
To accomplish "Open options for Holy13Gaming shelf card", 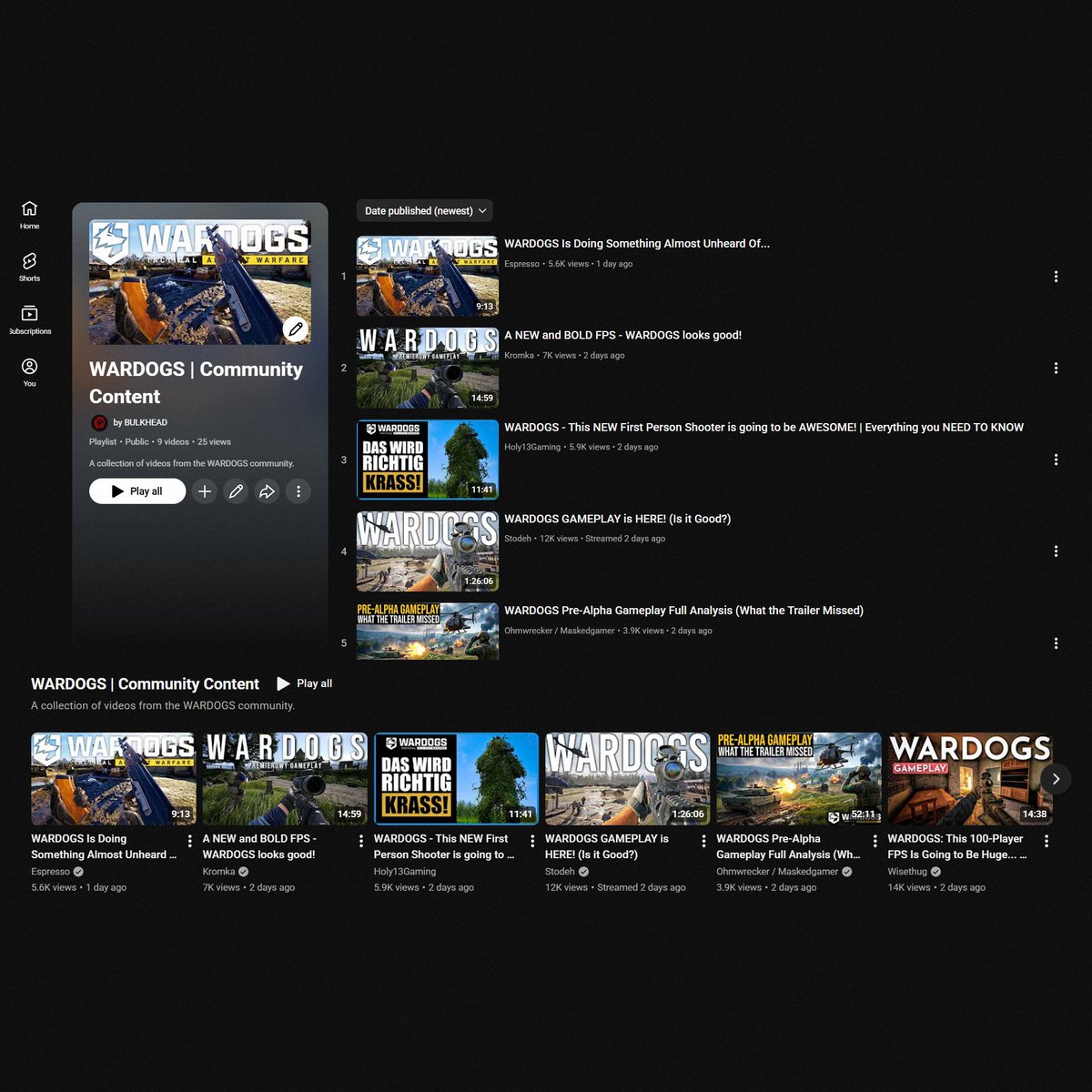I will pos(532,842).
